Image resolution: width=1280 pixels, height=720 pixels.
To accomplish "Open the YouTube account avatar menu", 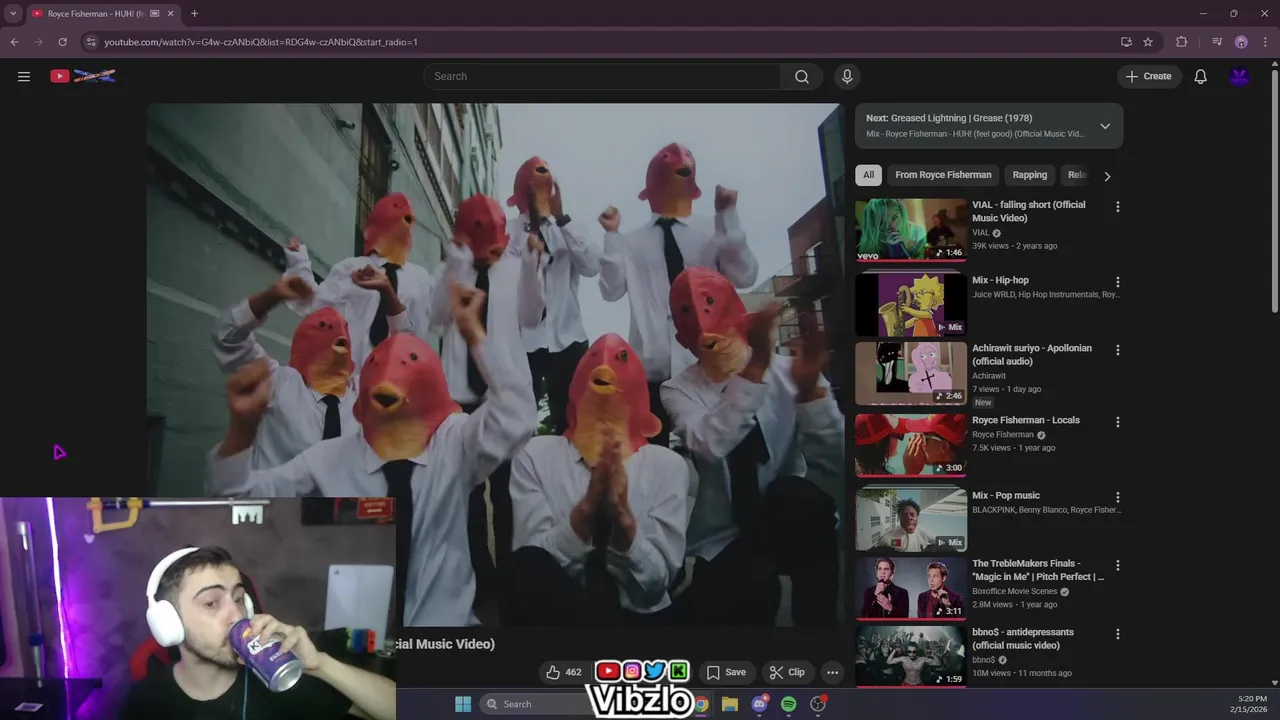I will coord(1240,76).
